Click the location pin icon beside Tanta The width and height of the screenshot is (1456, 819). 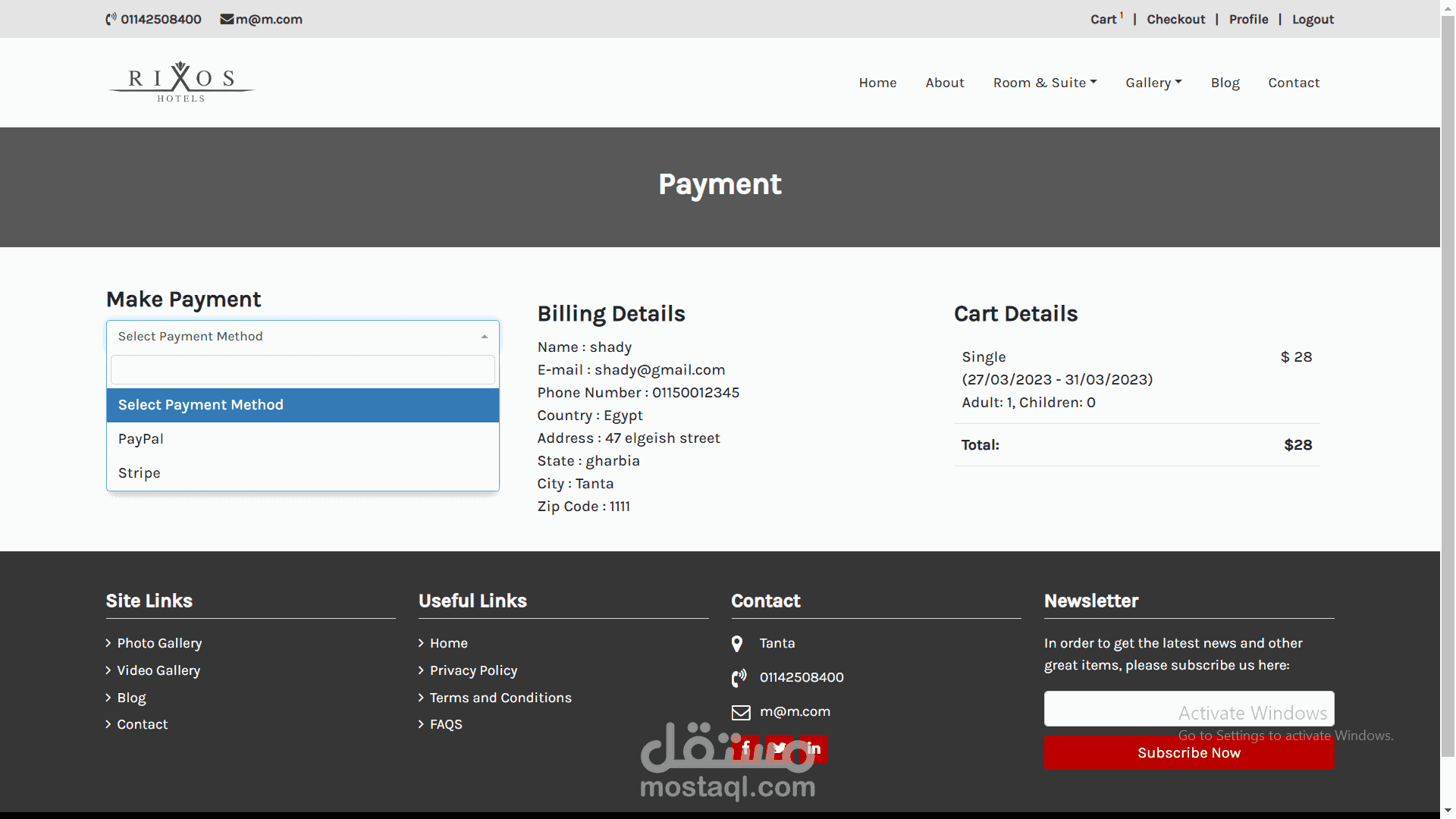click(x=736, y=644)
